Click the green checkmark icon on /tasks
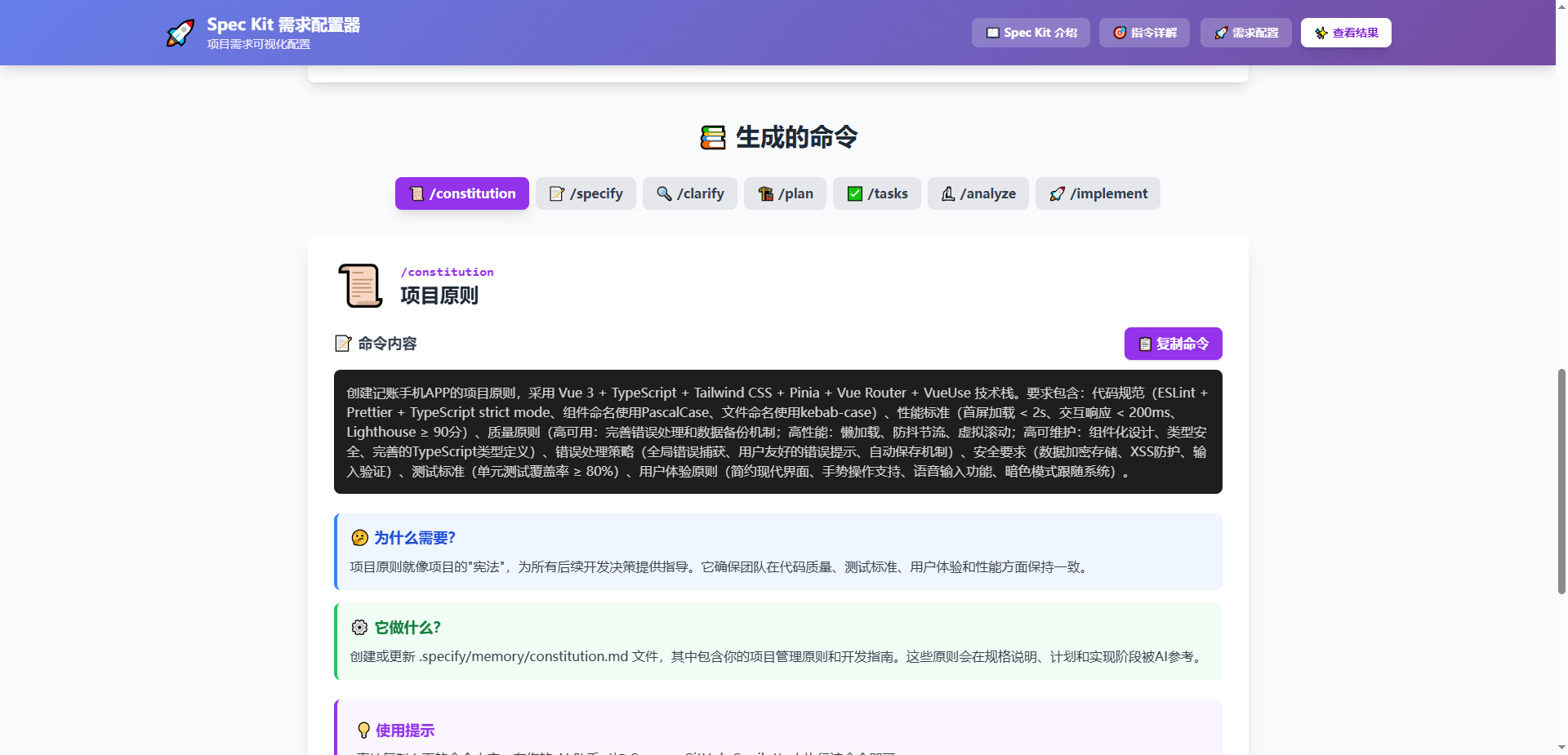The width and height of the screenshot is (1568, 755). pyautogui.click(x=855, y=193)
